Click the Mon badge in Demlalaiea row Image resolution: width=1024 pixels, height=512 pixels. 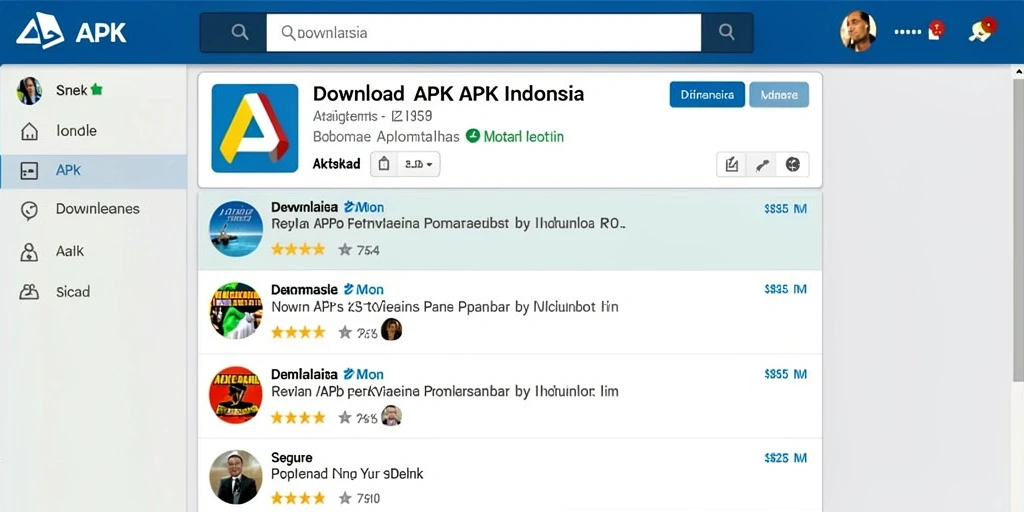(x=364, y=374)
